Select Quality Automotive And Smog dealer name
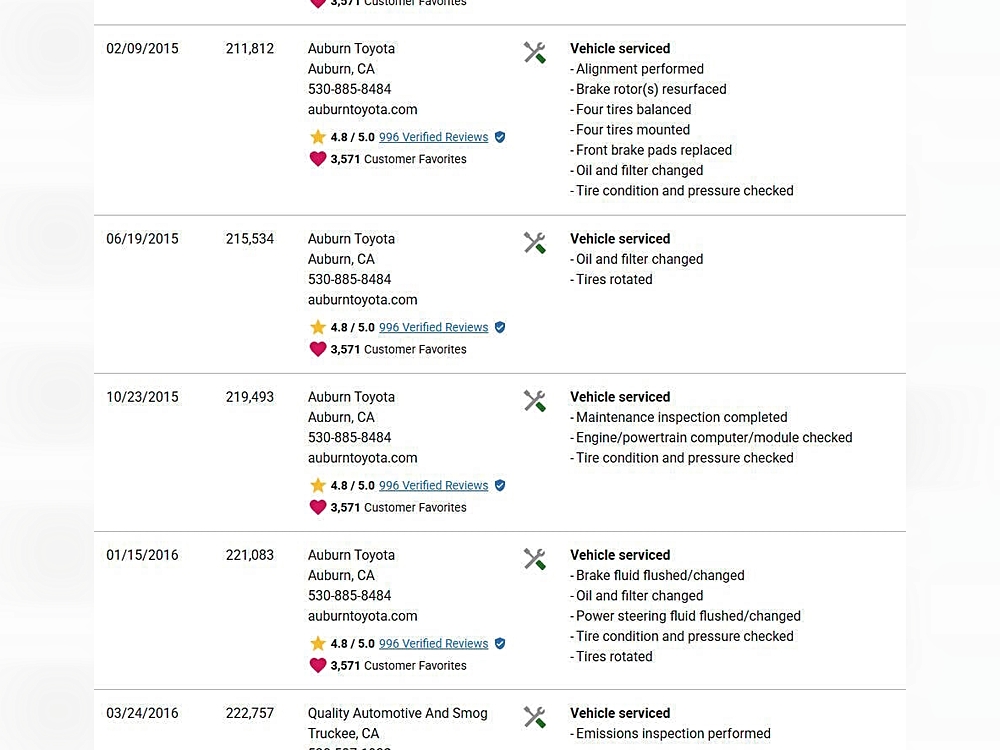Image resolution: width=1000 pixels, height=750 pixels. pyautogui.click(x=397, y=713)
